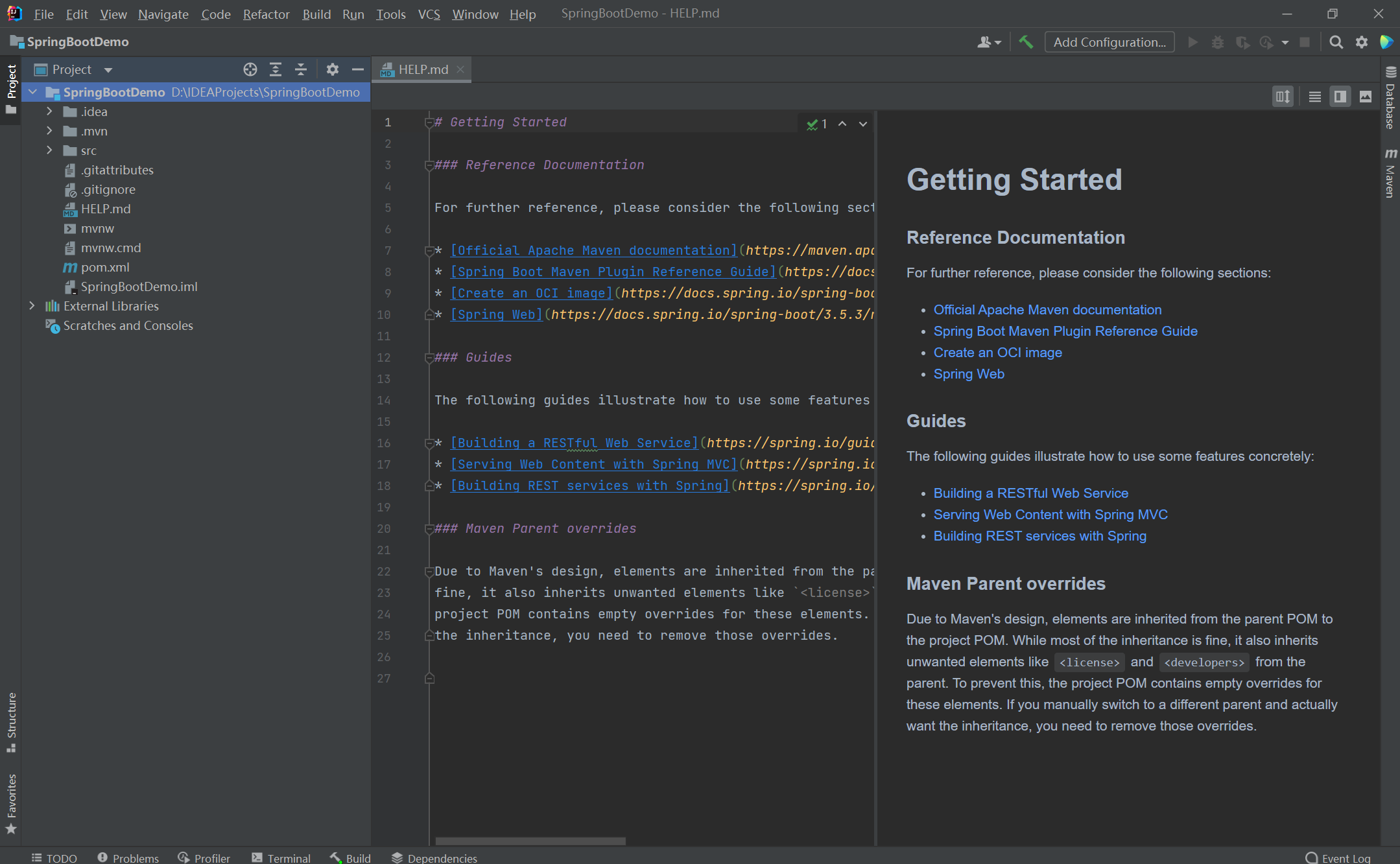Select mvnw.cmd in project tree
Screen dimensions: 1400x864
tap(102, 248)
